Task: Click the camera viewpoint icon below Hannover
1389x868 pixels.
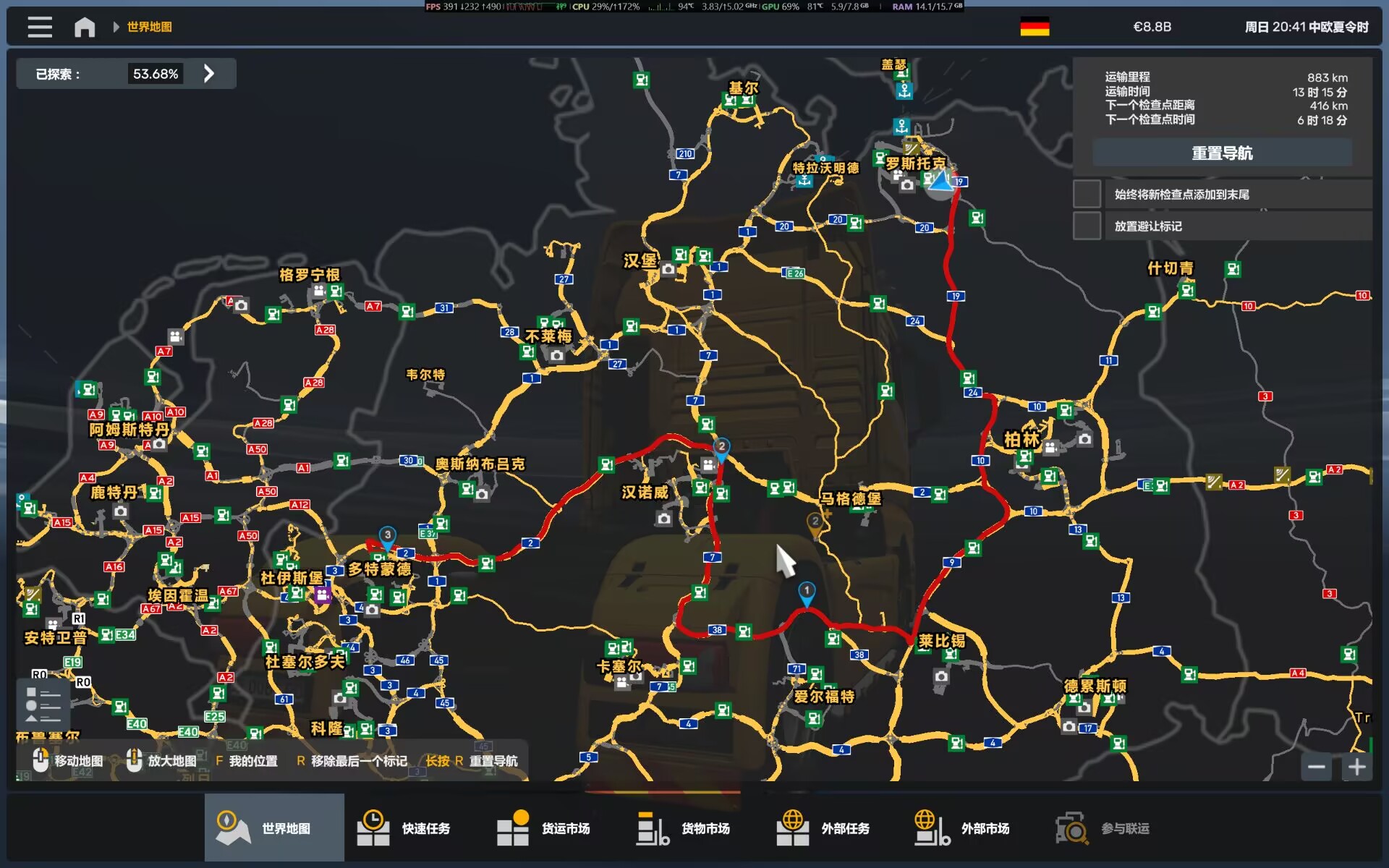Action: point(664,518)
